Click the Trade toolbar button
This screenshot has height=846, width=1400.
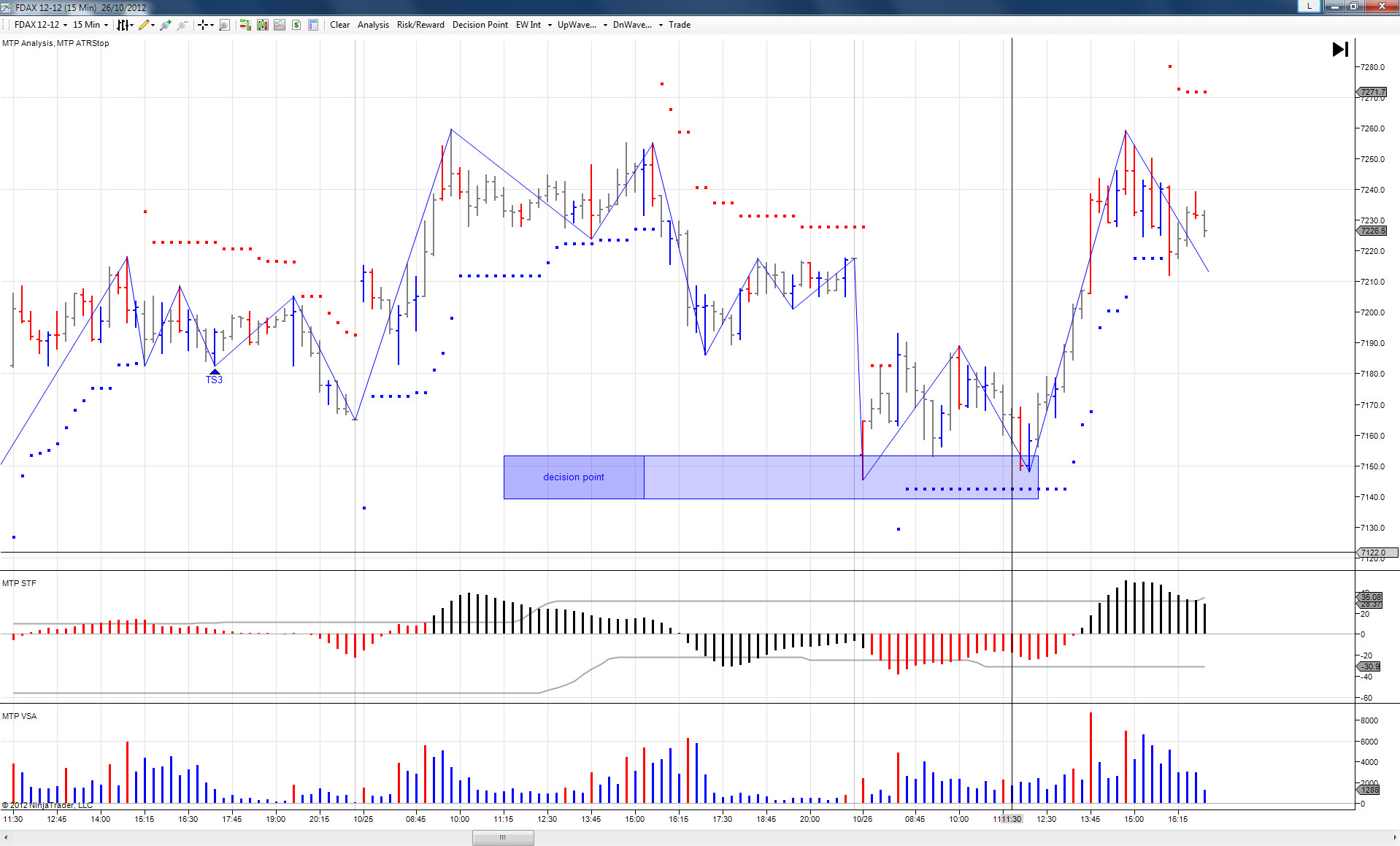tap(680, 25)
